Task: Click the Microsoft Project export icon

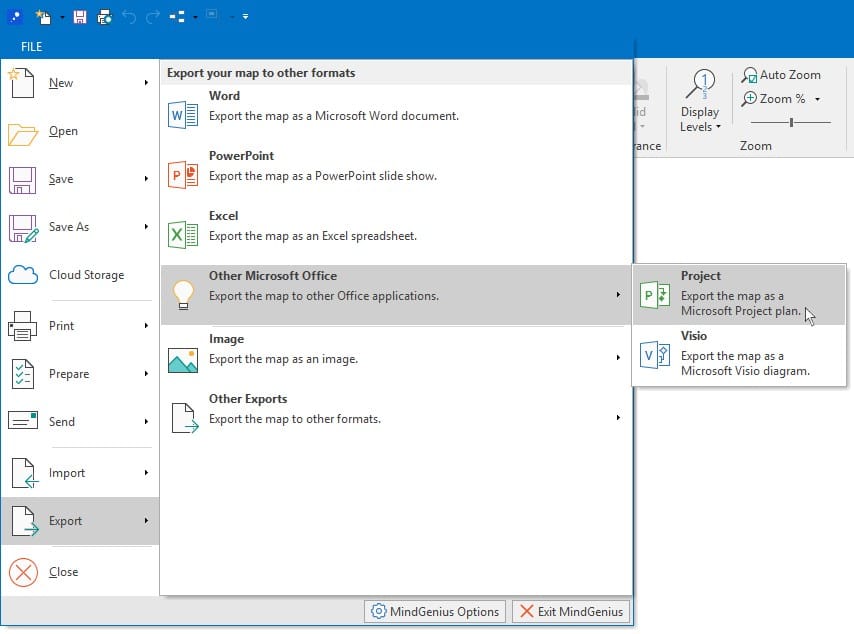Action: pos(655,295)
